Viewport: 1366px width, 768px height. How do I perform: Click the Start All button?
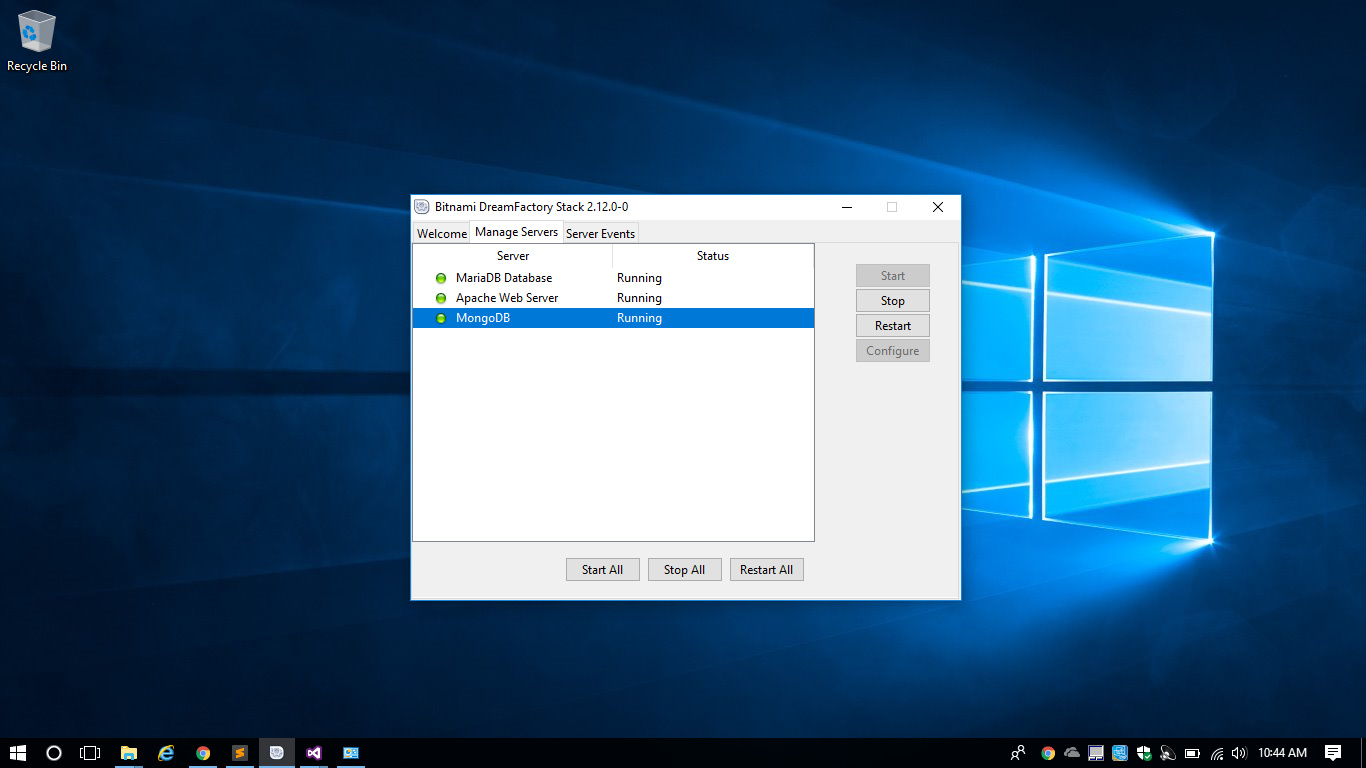pos(603,570)
